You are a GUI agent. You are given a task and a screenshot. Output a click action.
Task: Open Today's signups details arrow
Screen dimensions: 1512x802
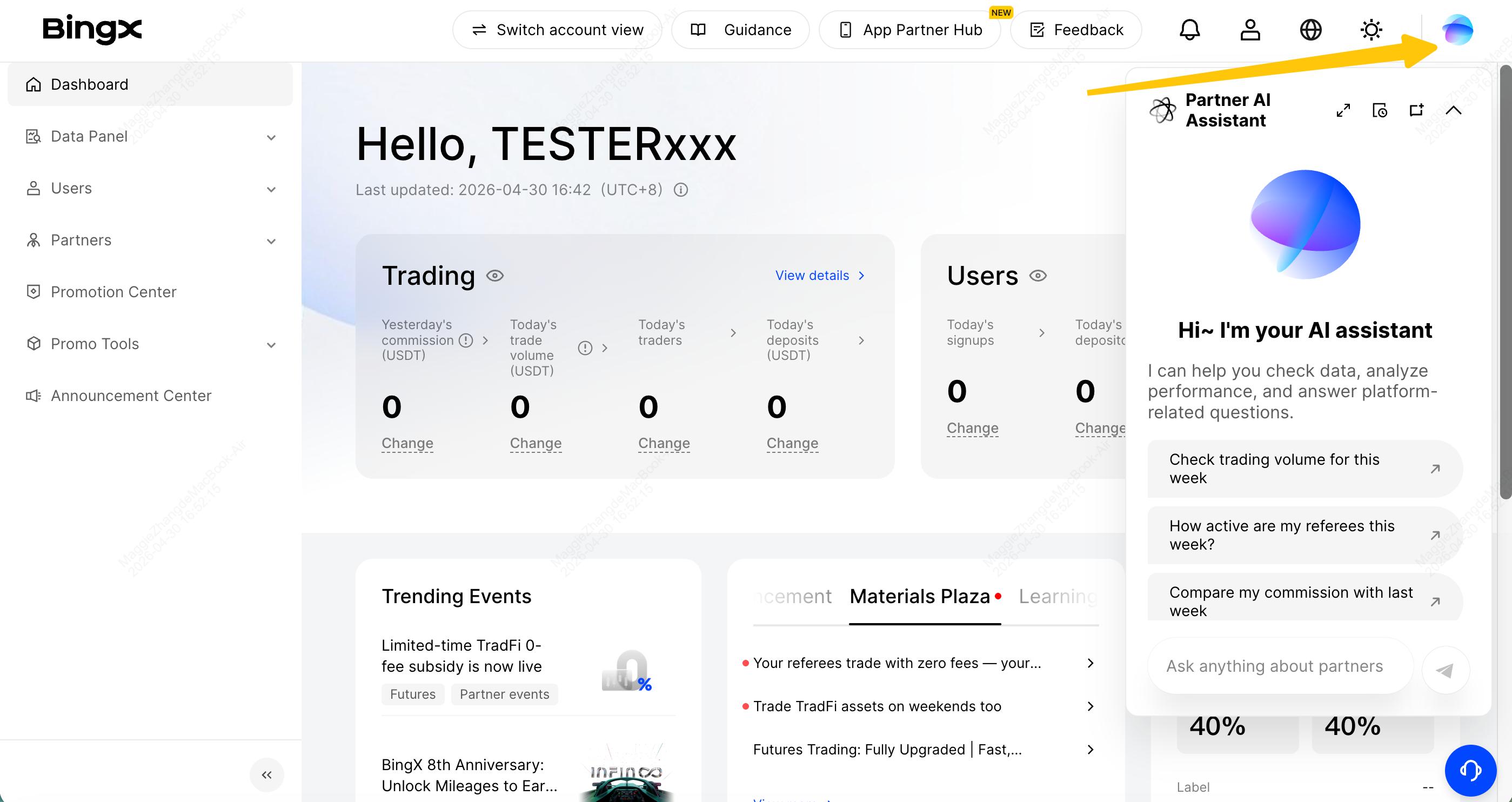point(1042,333)
